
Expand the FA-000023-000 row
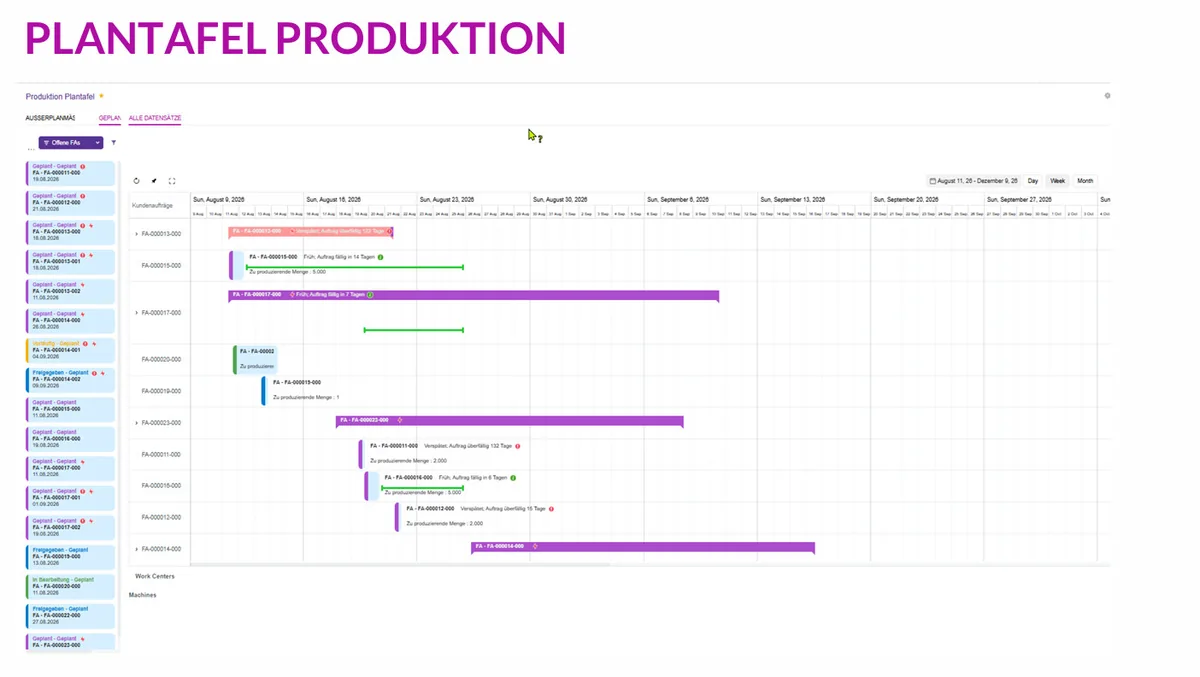coord(136,423)
